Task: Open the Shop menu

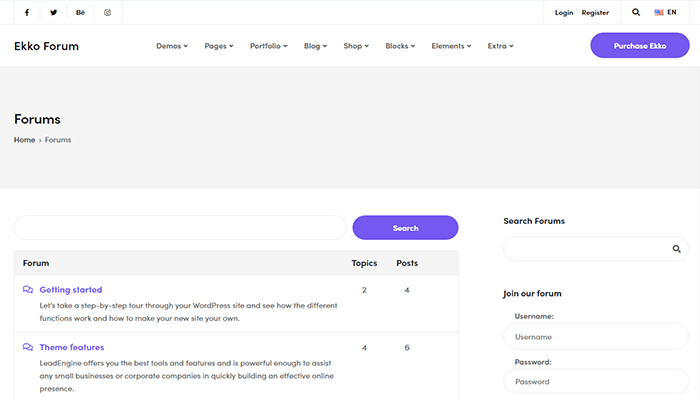Action: [356, 46]
